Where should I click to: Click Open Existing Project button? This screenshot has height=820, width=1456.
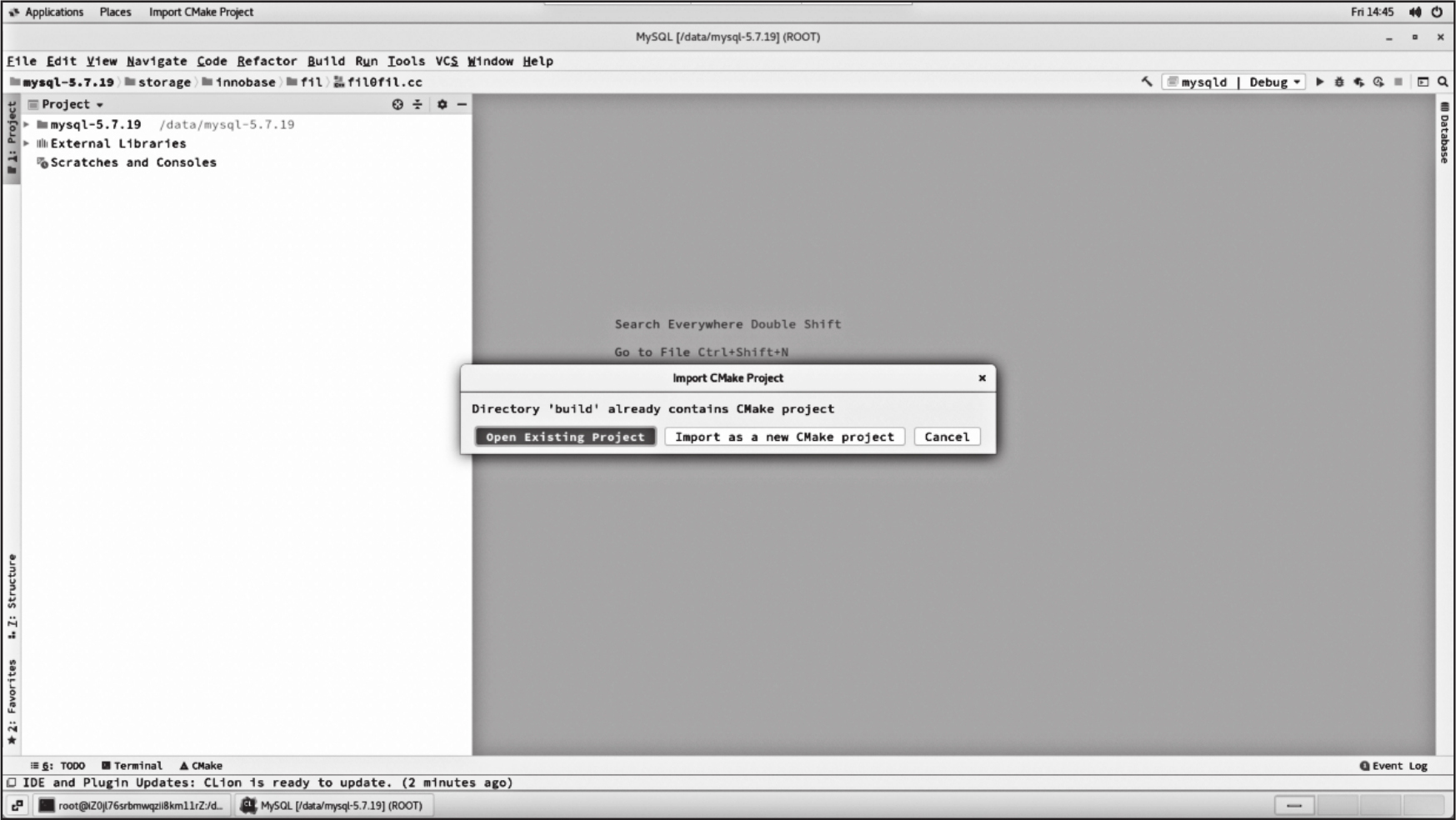[565, 437]
